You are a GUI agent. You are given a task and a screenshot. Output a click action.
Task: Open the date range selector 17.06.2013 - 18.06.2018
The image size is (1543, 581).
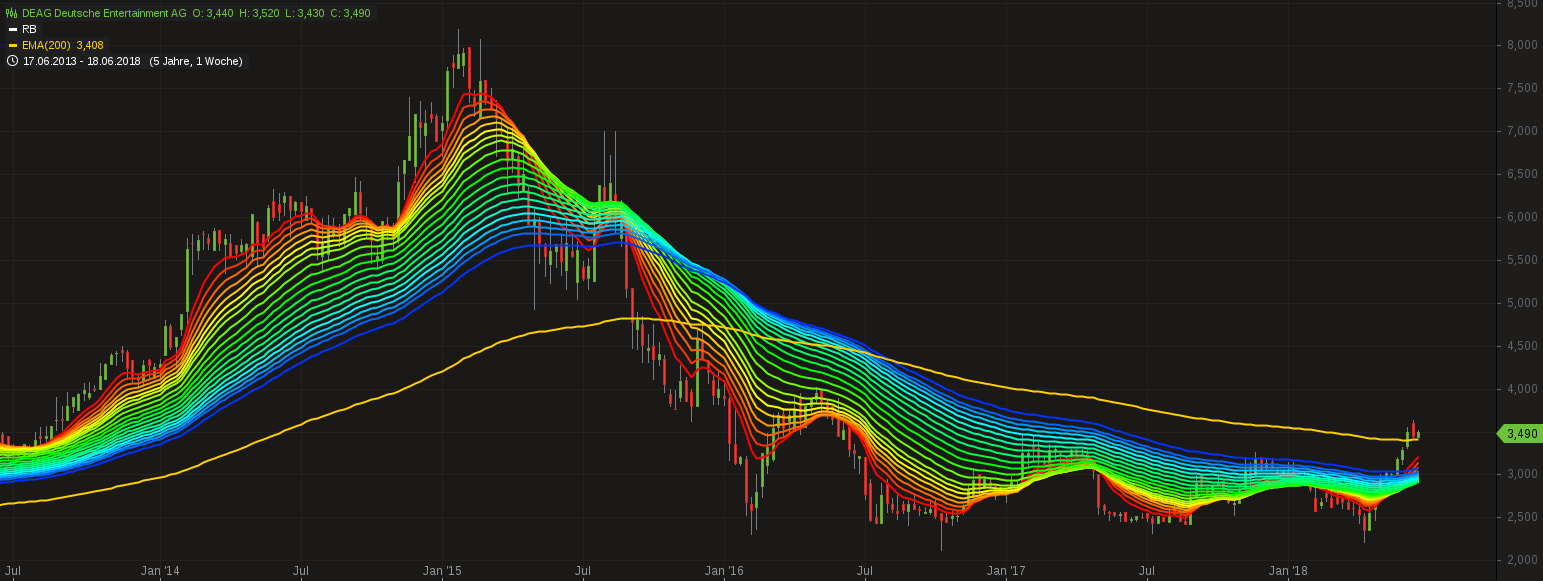[80, 61]
